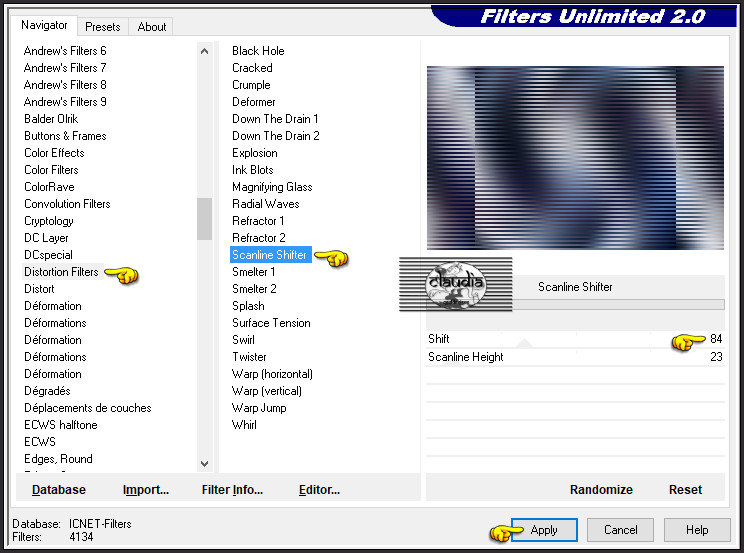This screenshot has height=553, width=744.
Task: Select Andrew's Filters 7 category
Action: [x=65, y=68]
